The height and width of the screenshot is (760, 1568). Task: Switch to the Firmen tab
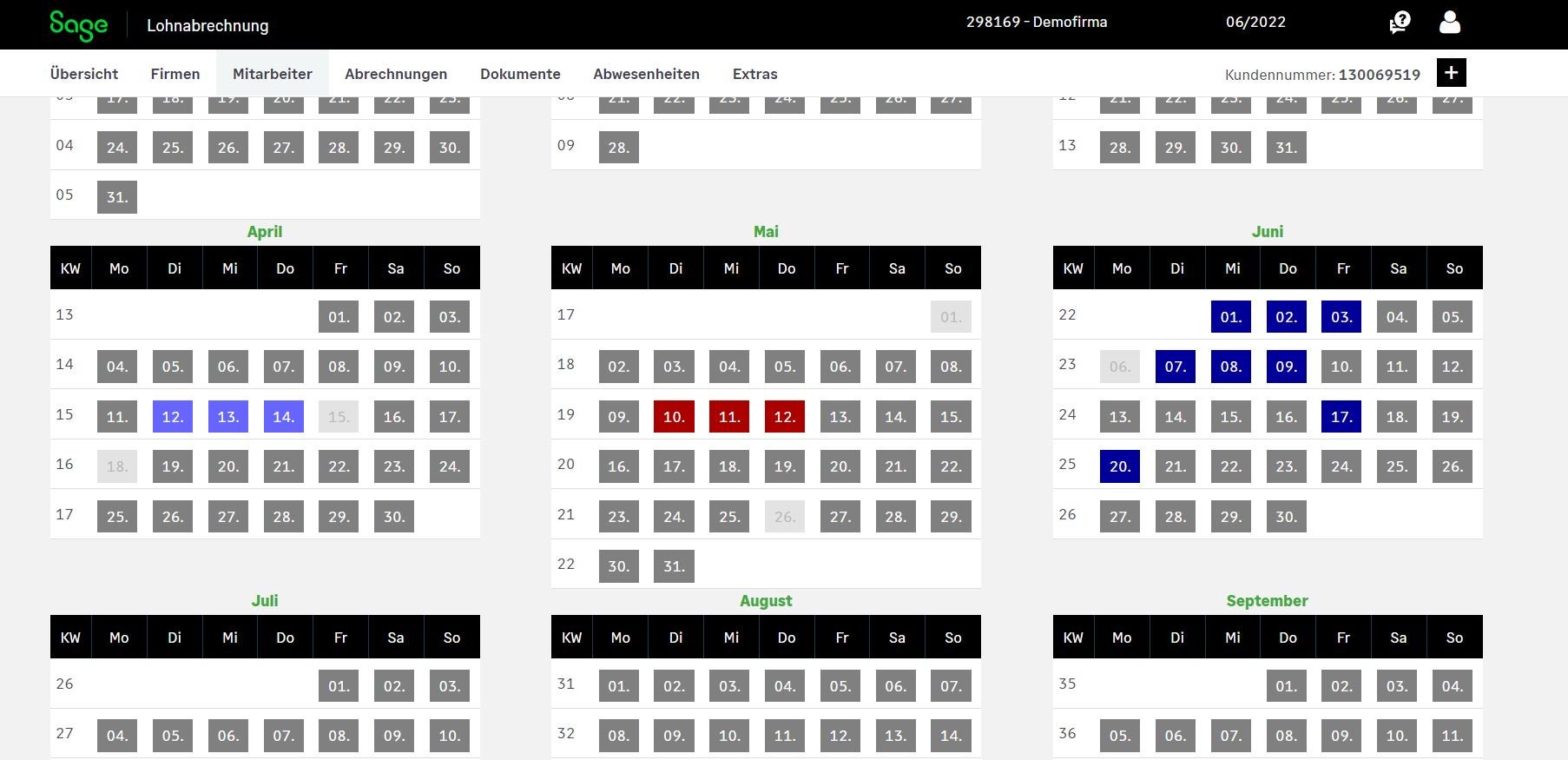(x=175, y=74)
